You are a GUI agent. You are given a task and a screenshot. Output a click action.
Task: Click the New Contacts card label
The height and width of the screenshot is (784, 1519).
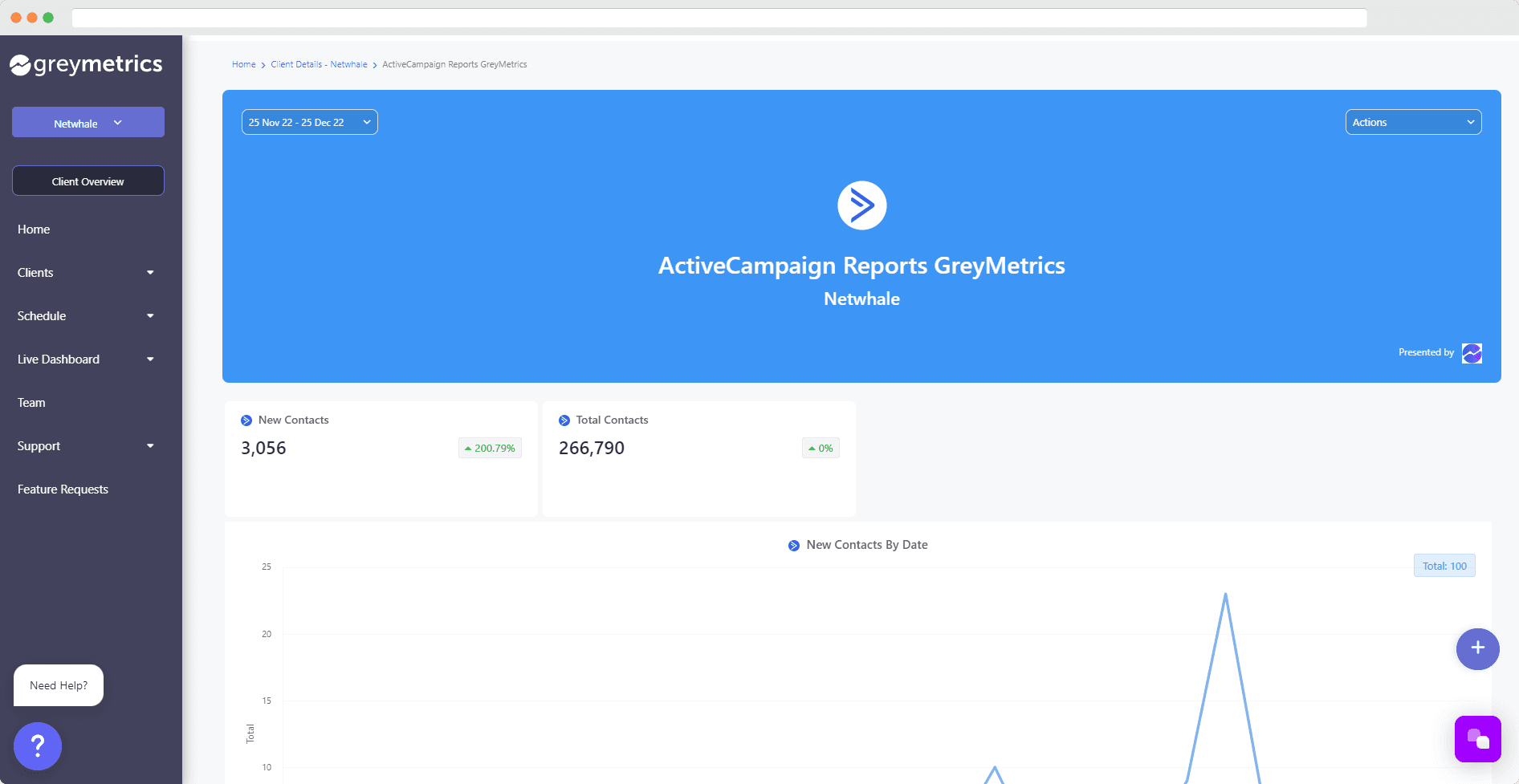click(294, 420)
